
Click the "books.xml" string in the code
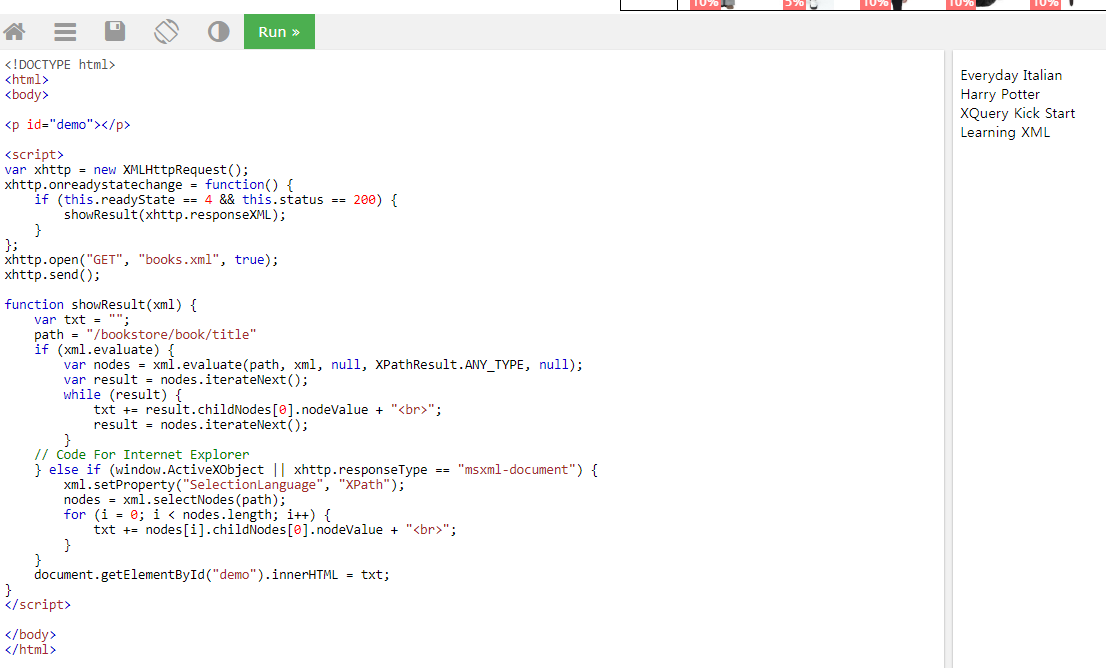(x=179, y=260)
